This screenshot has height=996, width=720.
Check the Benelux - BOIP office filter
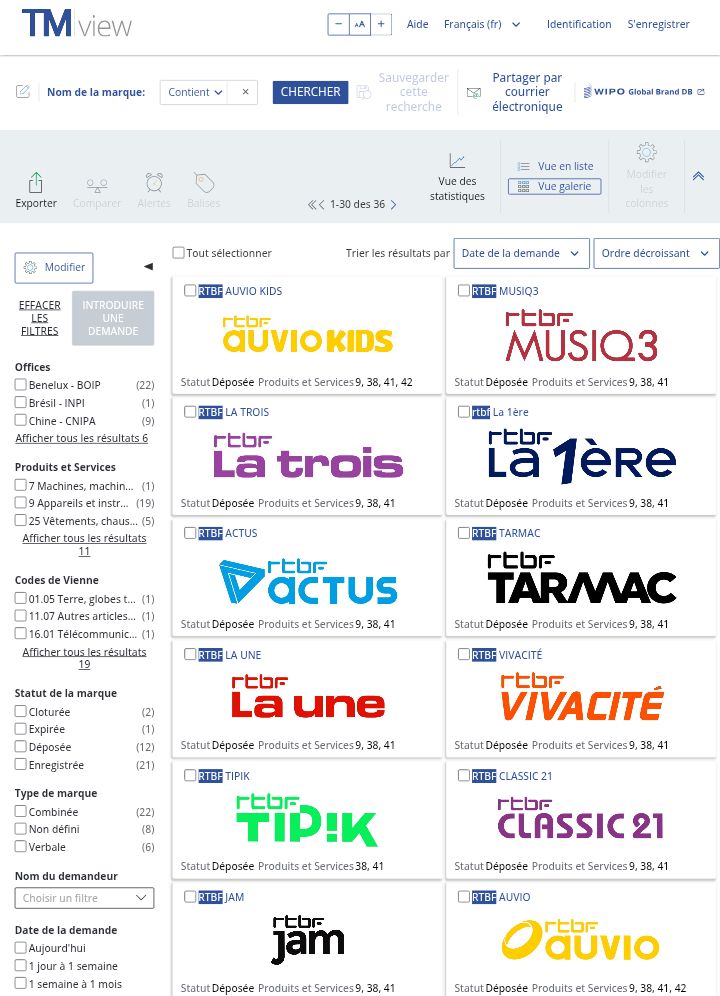coord(21,384)
